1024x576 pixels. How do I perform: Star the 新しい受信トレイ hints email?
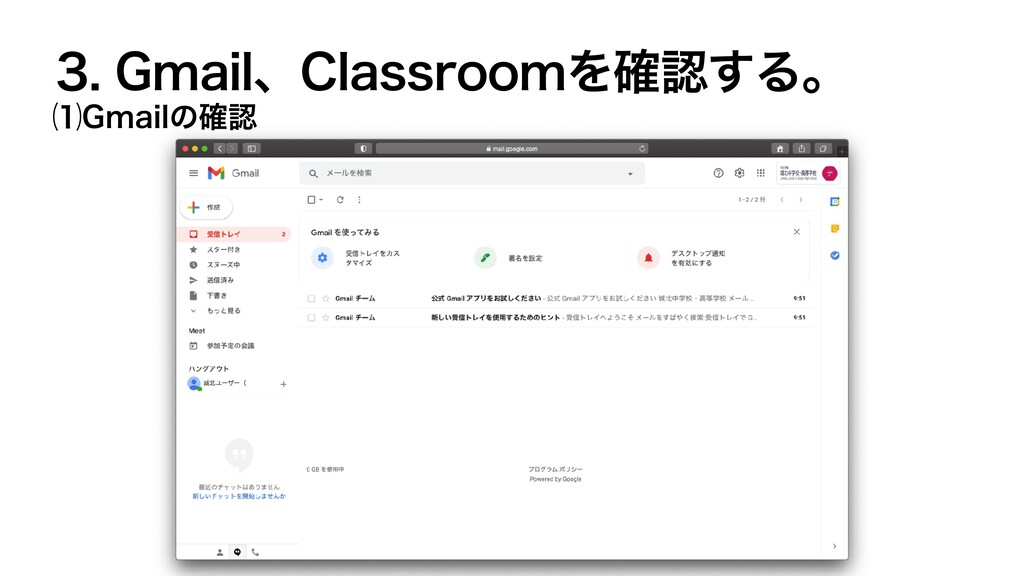click(326, 318)
